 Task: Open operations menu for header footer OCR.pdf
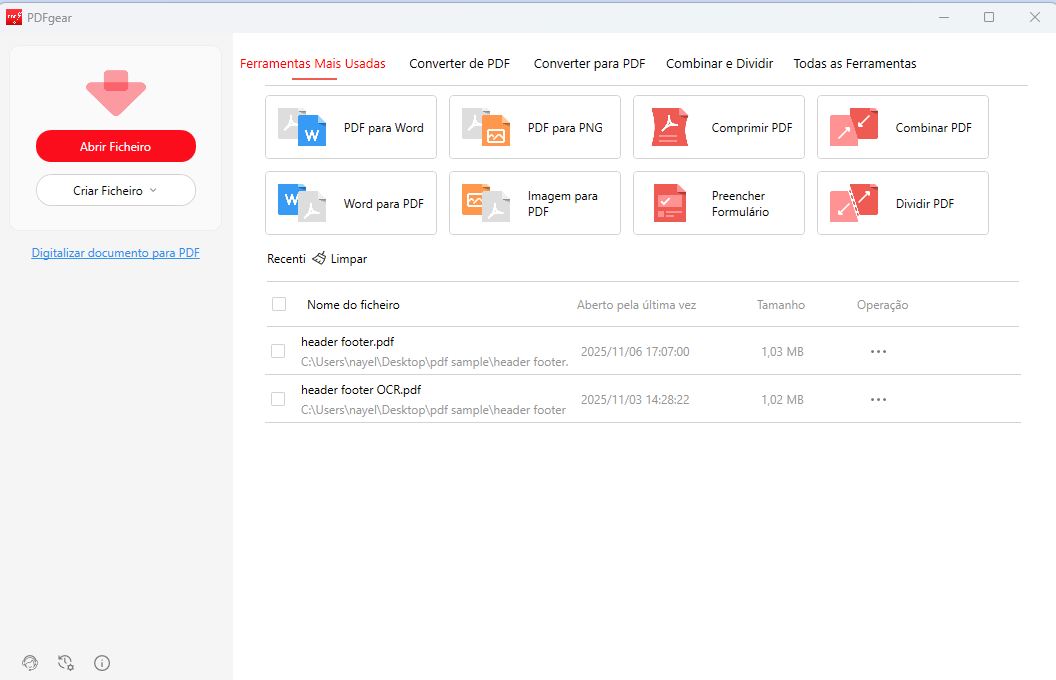pyautogui.click(x=878, y=400)
